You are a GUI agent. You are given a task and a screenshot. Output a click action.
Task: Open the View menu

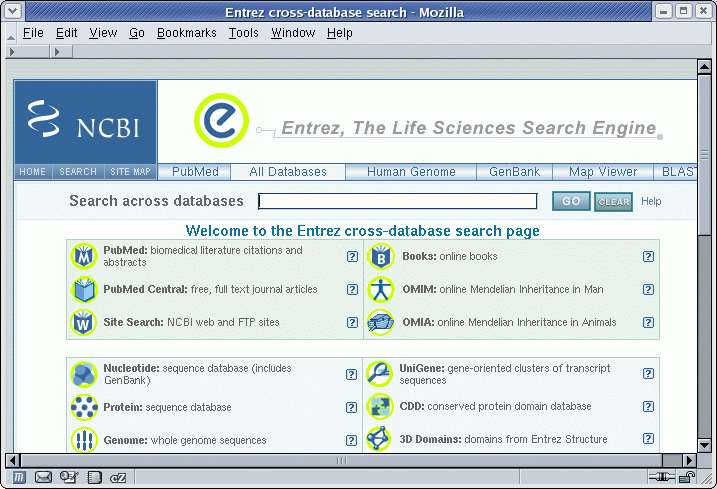click(x=103, y=33)
